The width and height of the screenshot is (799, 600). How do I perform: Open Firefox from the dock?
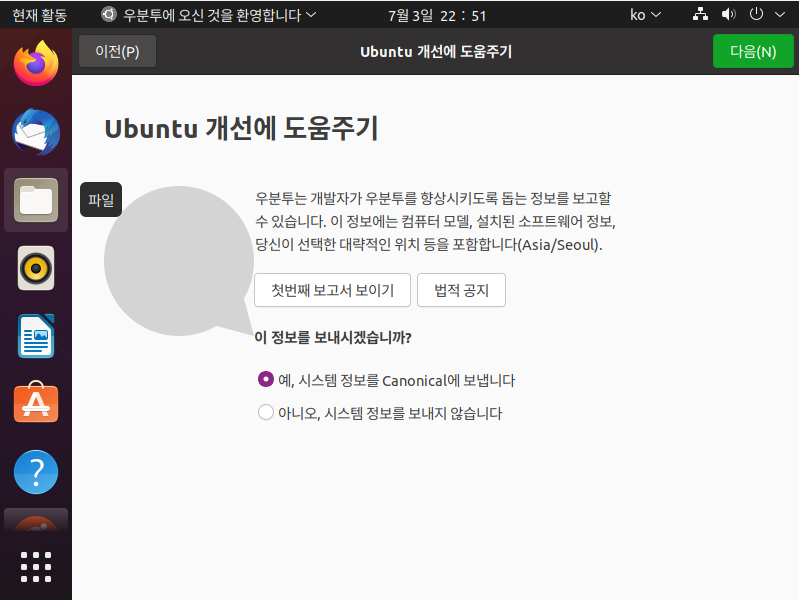36,64
